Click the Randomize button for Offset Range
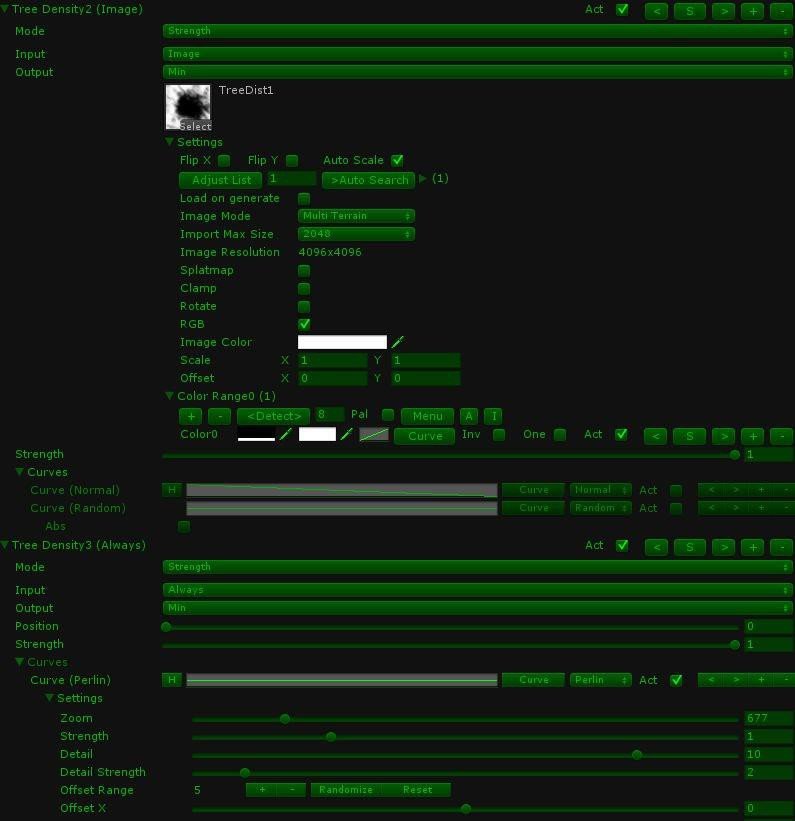The height and width of the screenshot is (821, 795). (346, 790)
